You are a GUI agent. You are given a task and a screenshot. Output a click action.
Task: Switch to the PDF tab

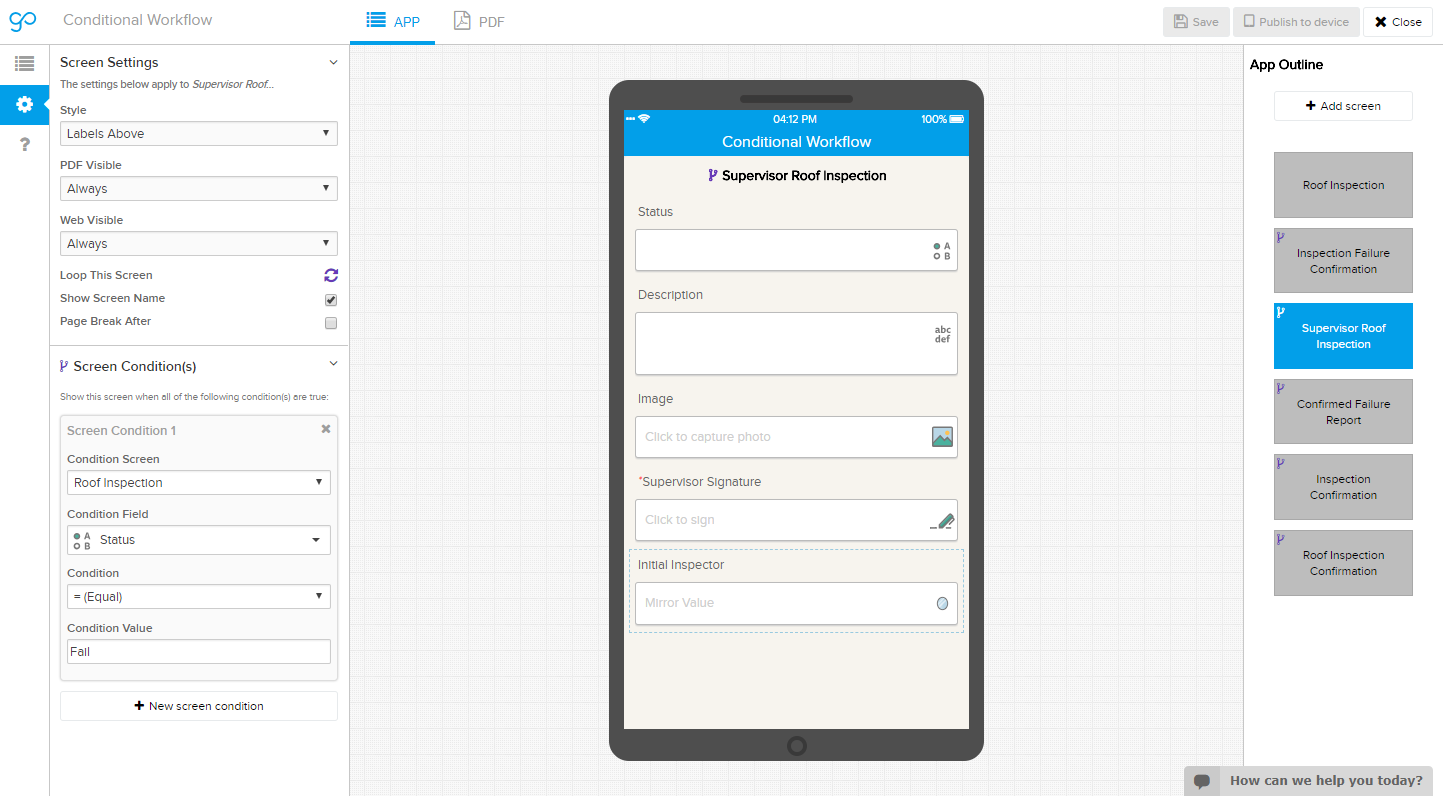479,21
